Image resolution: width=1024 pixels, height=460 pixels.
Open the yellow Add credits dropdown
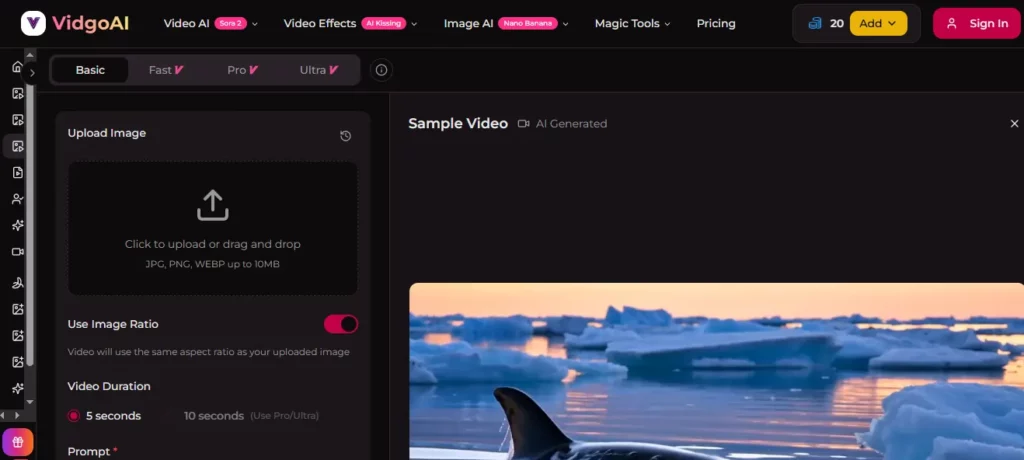click(878, 24)
